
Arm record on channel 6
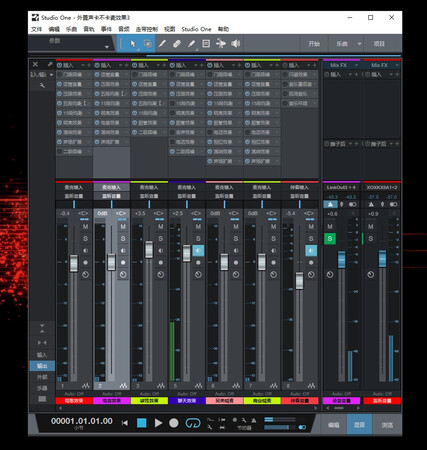click(236, 263)
